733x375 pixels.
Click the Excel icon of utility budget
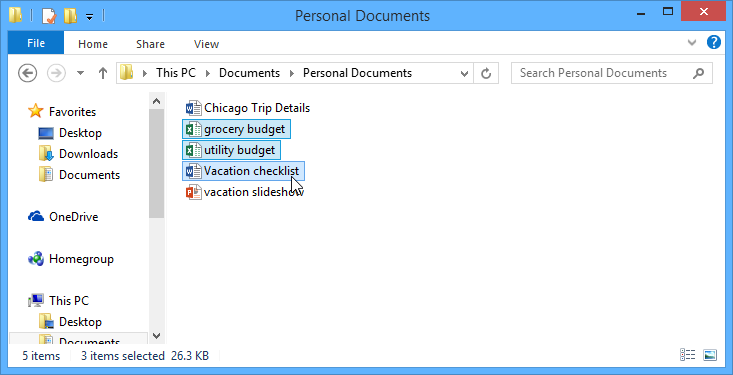[194, 150]
